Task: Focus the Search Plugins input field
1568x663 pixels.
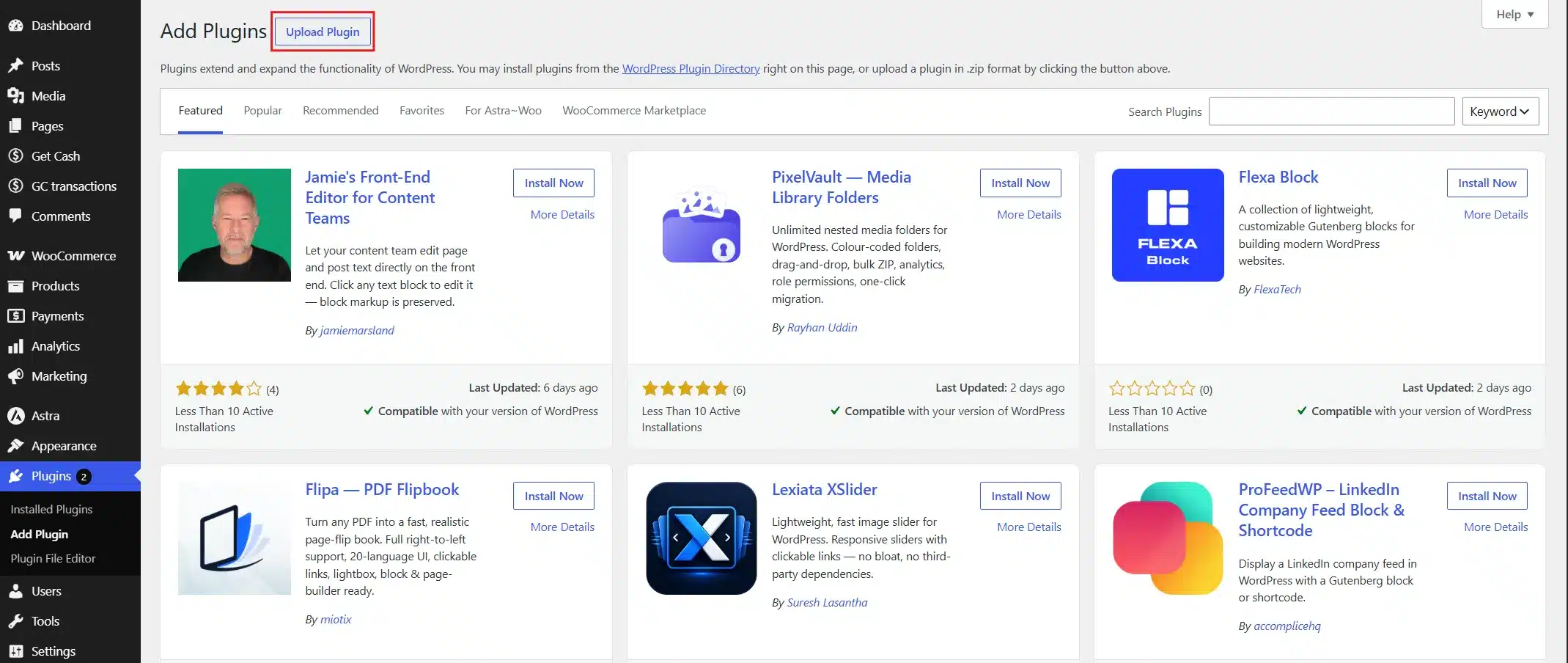Action: (x=1331, y=111)
